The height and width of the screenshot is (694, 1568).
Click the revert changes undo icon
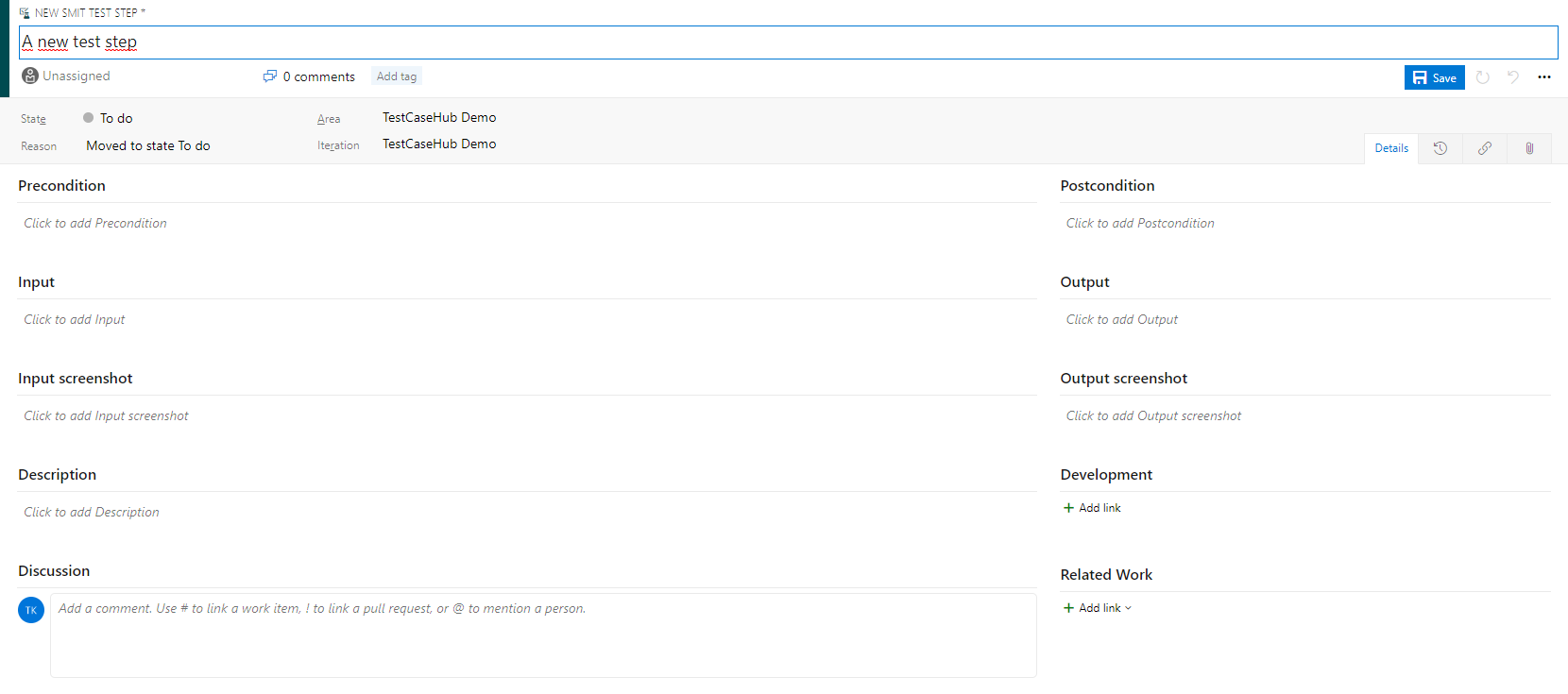point(1513,77)
